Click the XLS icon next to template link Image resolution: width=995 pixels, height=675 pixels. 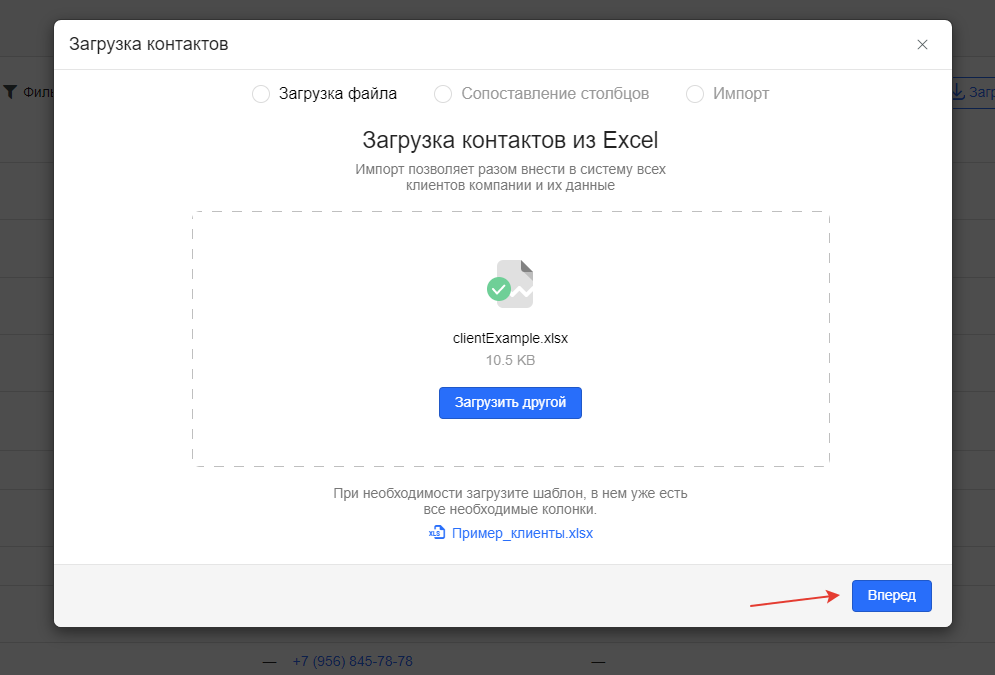coord(437,532)
